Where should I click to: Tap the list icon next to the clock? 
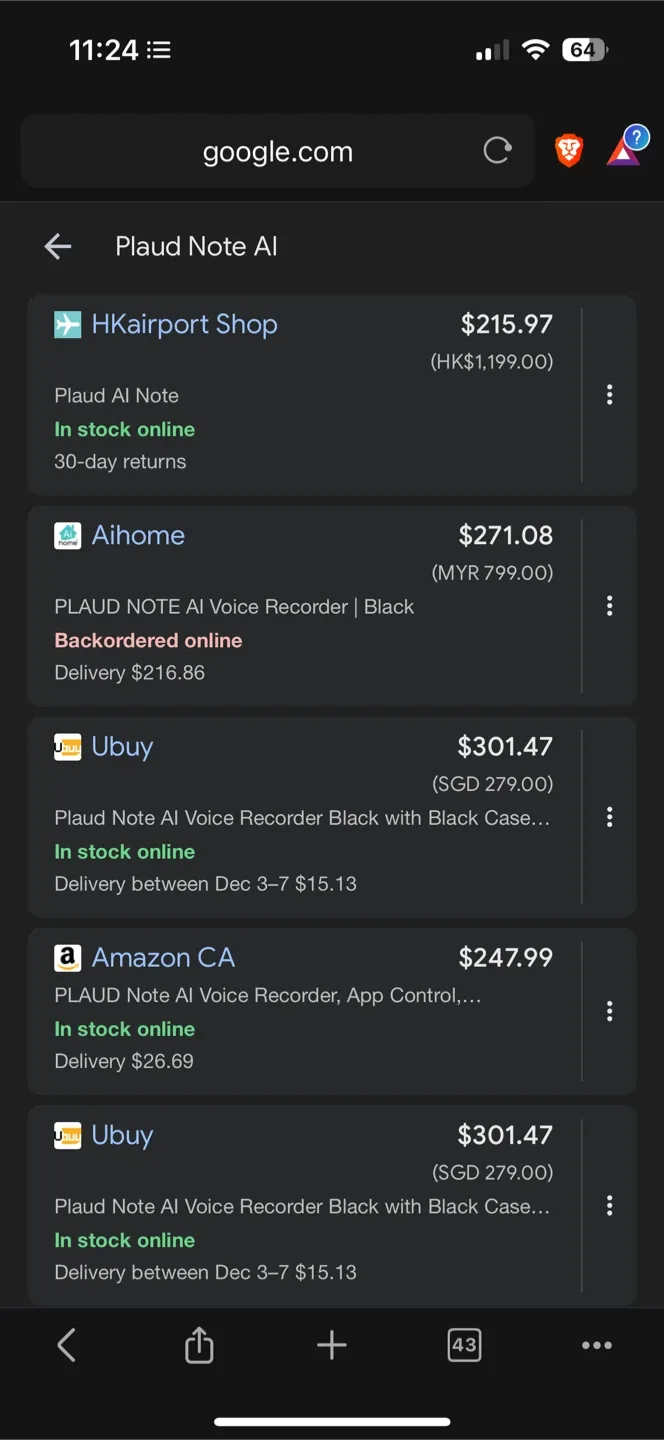click(158, 49)
